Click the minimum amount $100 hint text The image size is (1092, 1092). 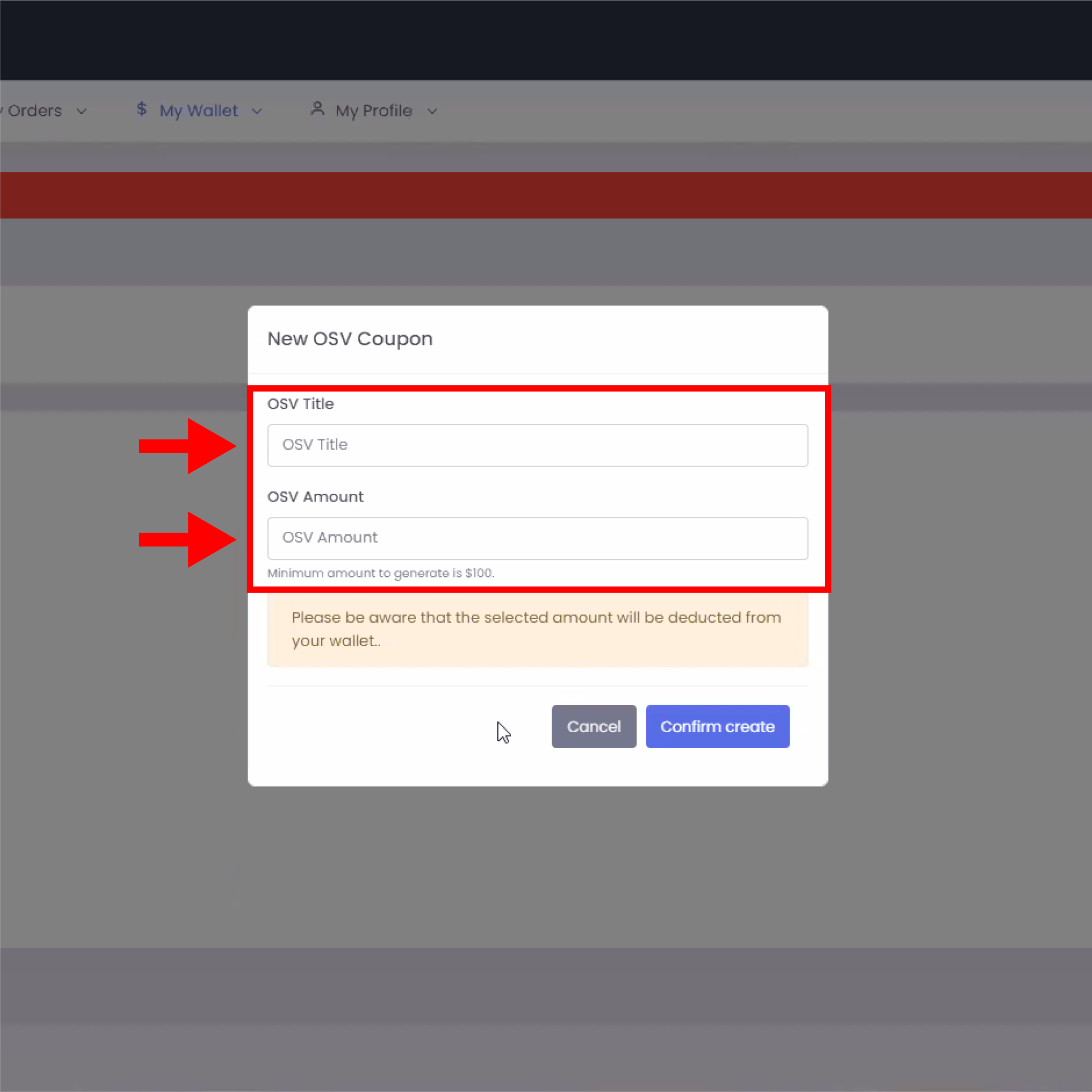pyautogui.click(x=380, y=573)
